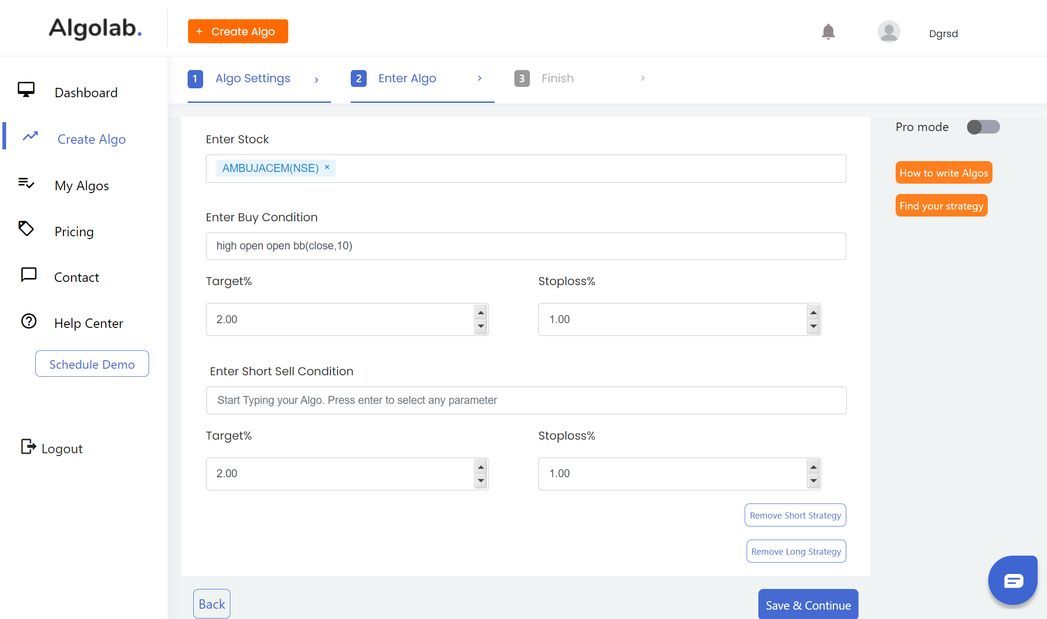Viewport: 1047px width, 619px height.
Task: Click the orange Create Algo button
Action: [x=238, y=31]
